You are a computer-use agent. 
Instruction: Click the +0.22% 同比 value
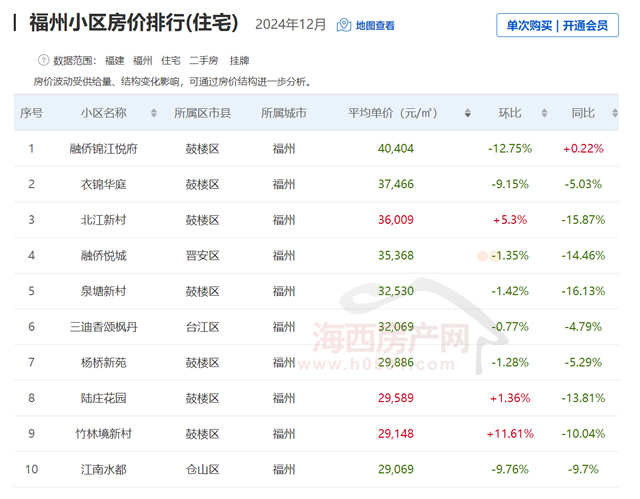click(x=583, y=149)
